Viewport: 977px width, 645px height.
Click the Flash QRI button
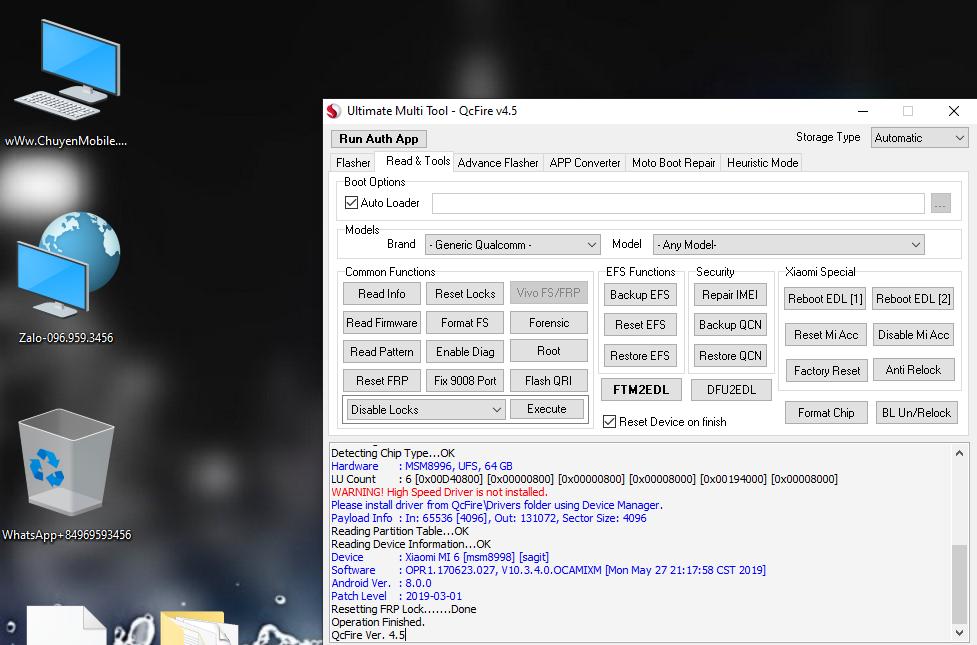[549, 380]
